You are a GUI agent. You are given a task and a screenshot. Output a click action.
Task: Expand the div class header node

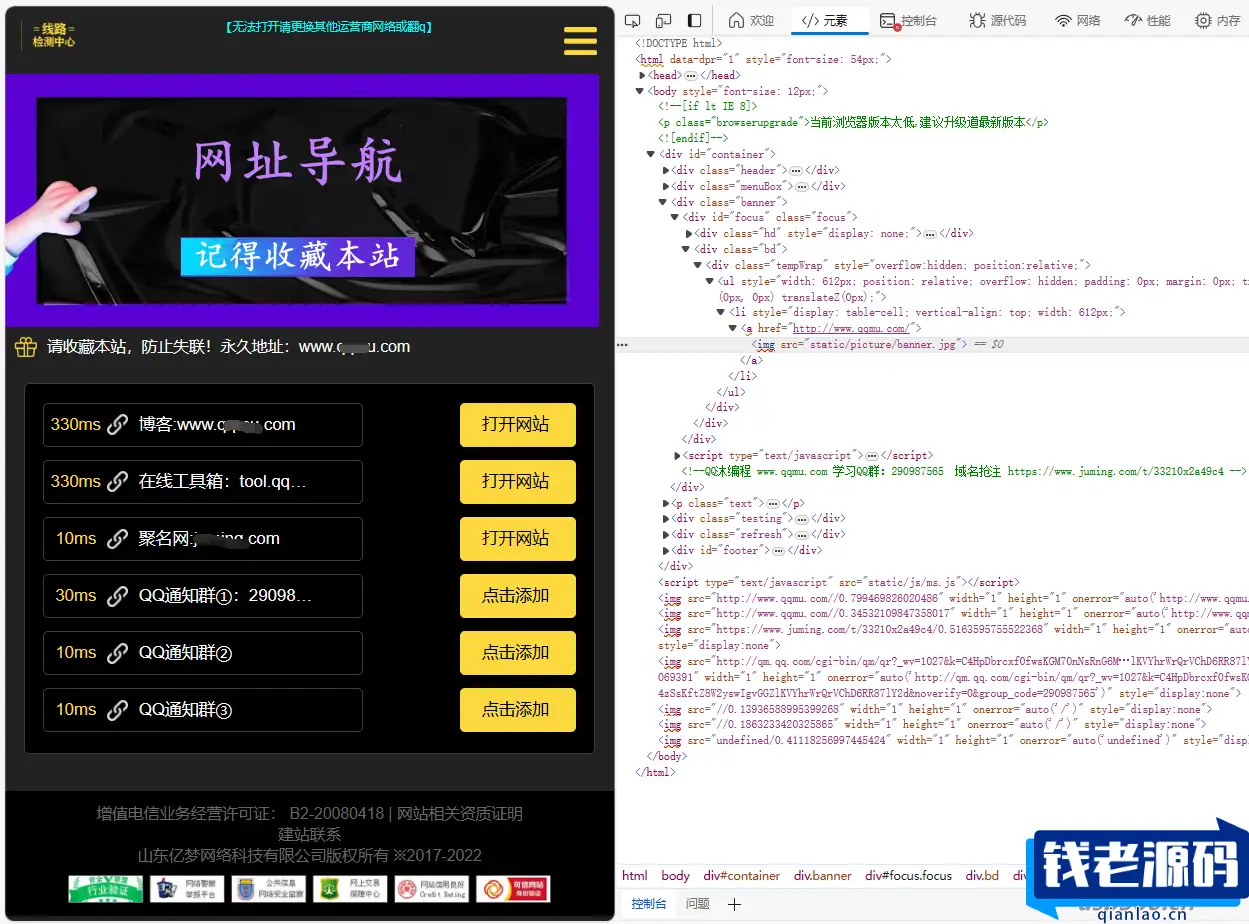tap(666, 171)
